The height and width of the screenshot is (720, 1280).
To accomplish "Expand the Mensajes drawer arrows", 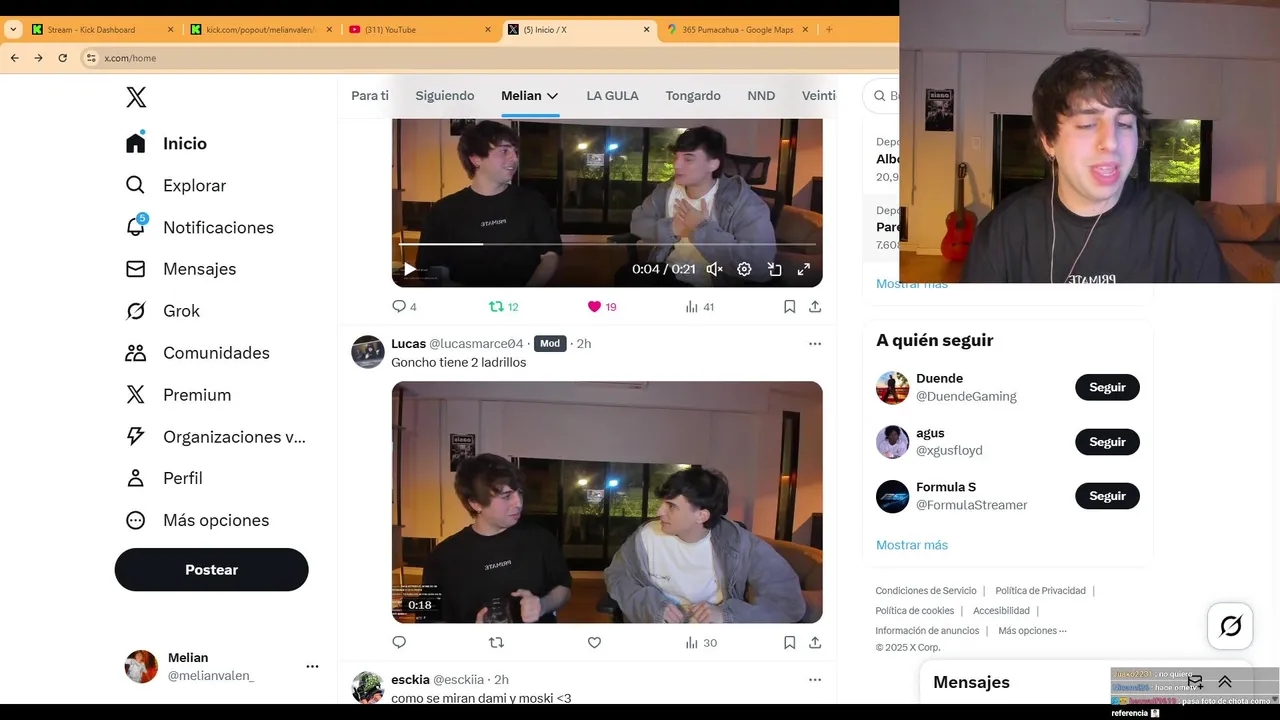I will pos(1225,682).
